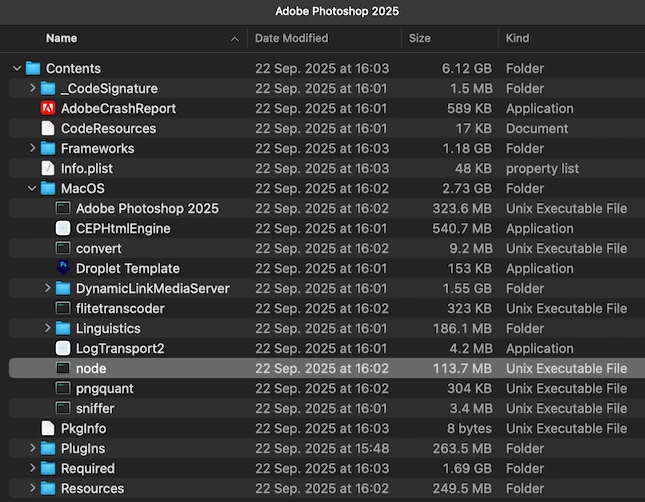
Task: Click the sniffer executable icon
Action: (63, 408)
